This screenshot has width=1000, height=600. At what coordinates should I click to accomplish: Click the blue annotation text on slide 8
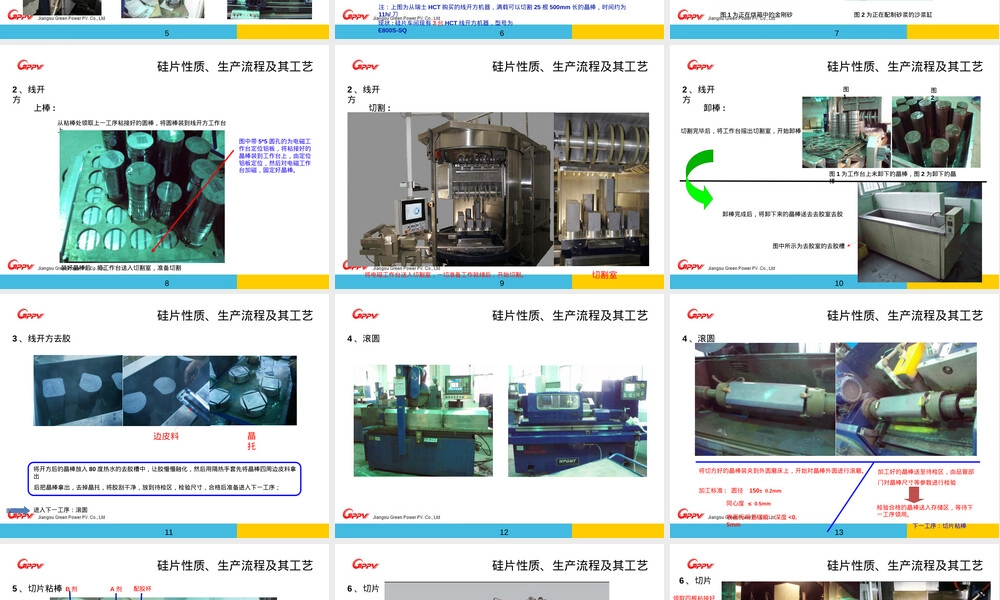point(275,156)
